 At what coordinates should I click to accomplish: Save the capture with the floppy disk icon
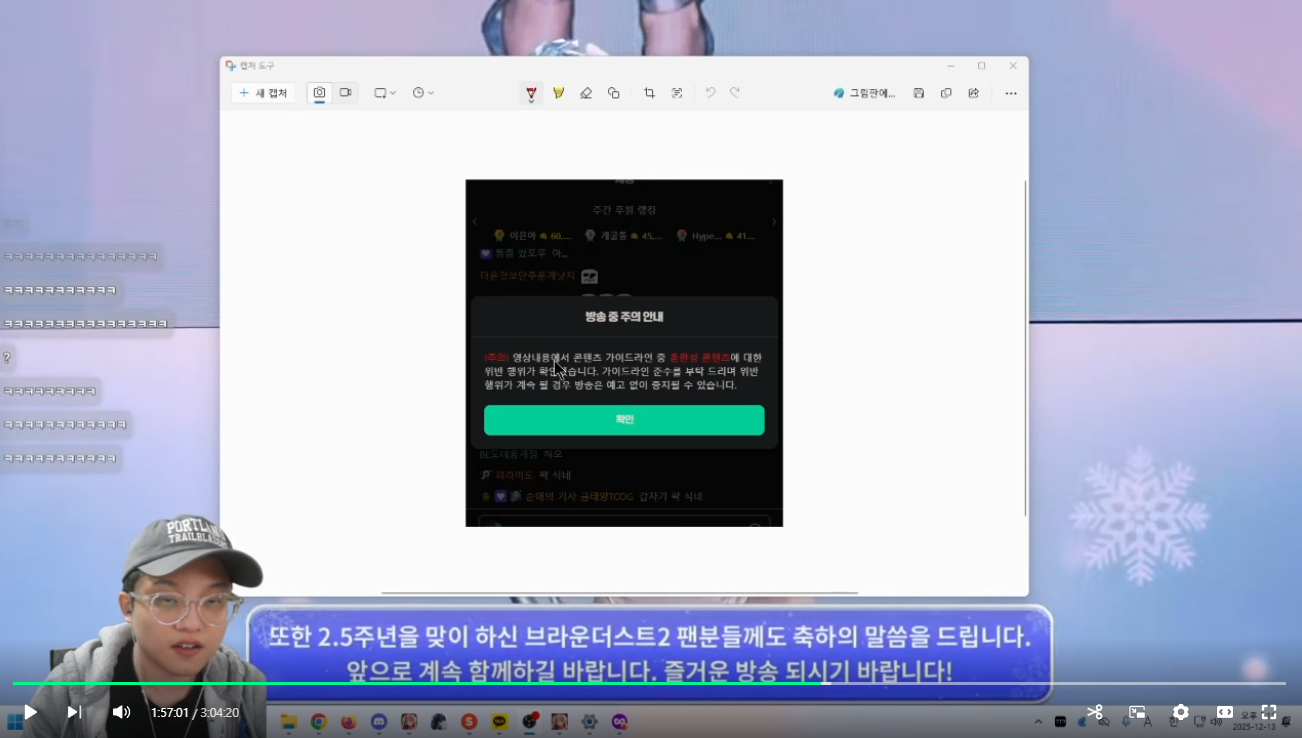919,93
